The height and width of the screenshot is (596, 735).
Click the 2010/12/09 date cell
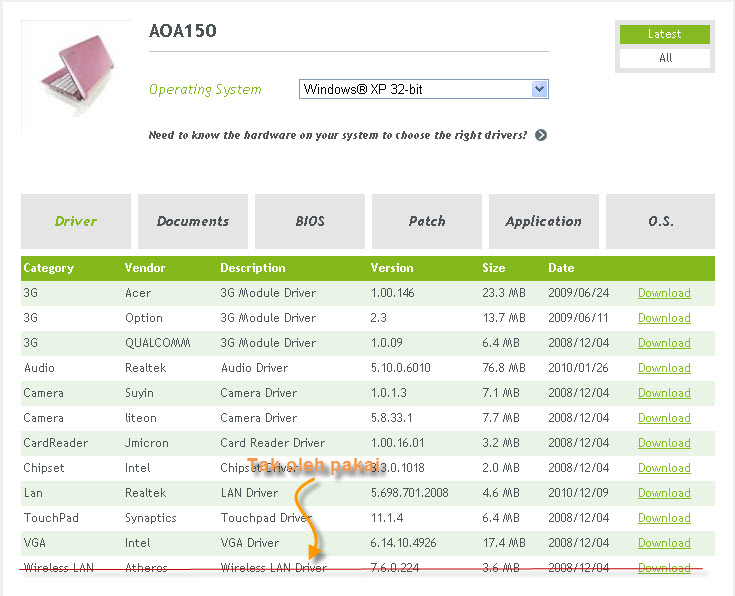pos(578,493)
